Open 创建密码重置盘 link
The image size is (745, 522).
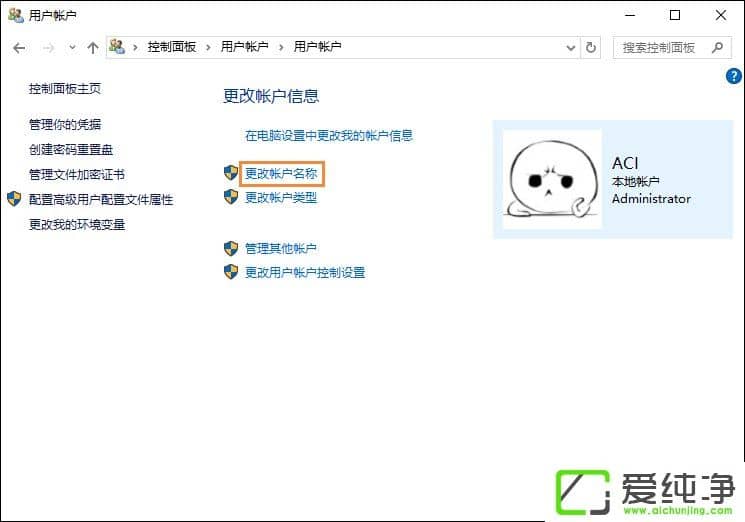pyautogui.click(x=71, y=150)
